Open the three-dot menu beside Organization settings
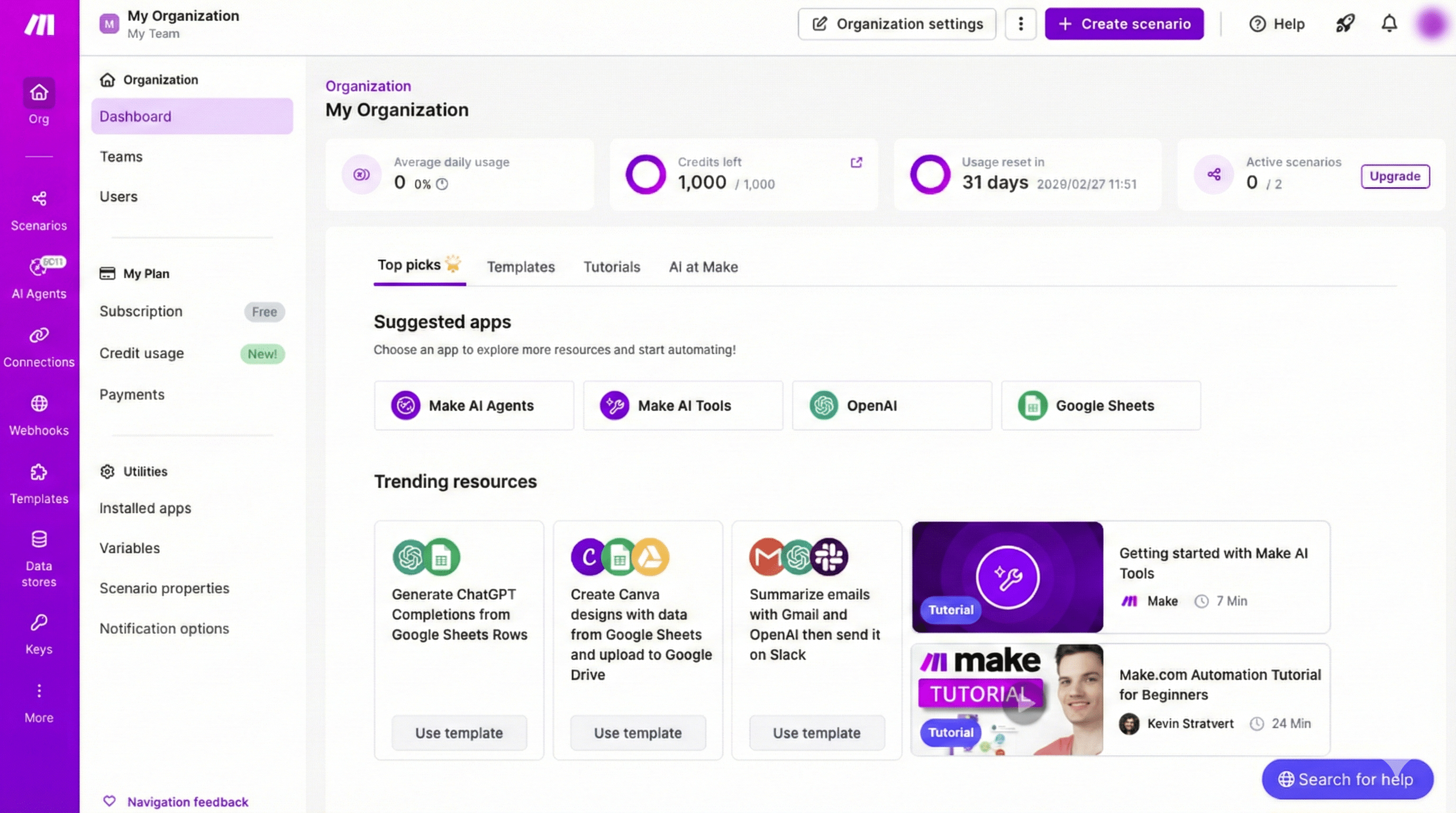This screenshot has height=813, width=1456. 1020,24
